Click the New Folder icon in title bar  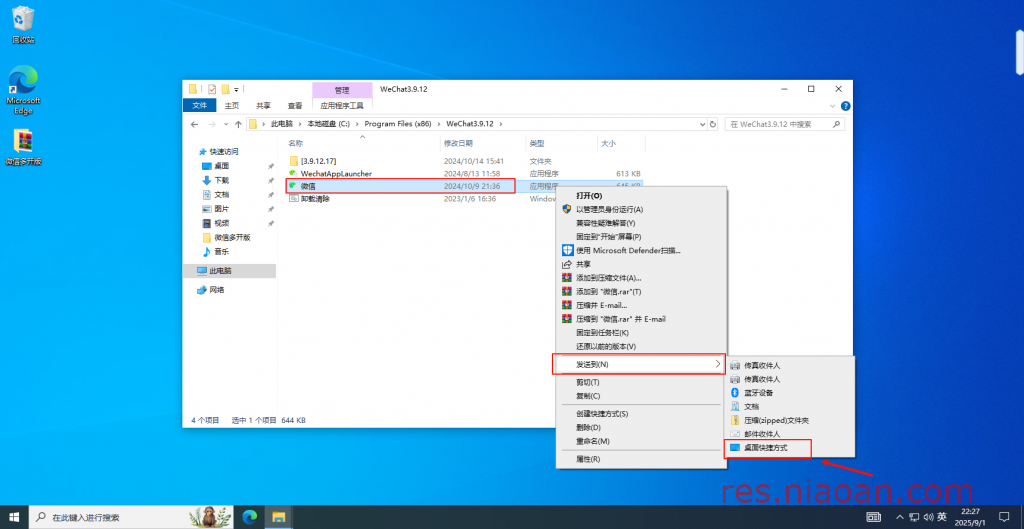pyautogui.click(x=225, y=89)
